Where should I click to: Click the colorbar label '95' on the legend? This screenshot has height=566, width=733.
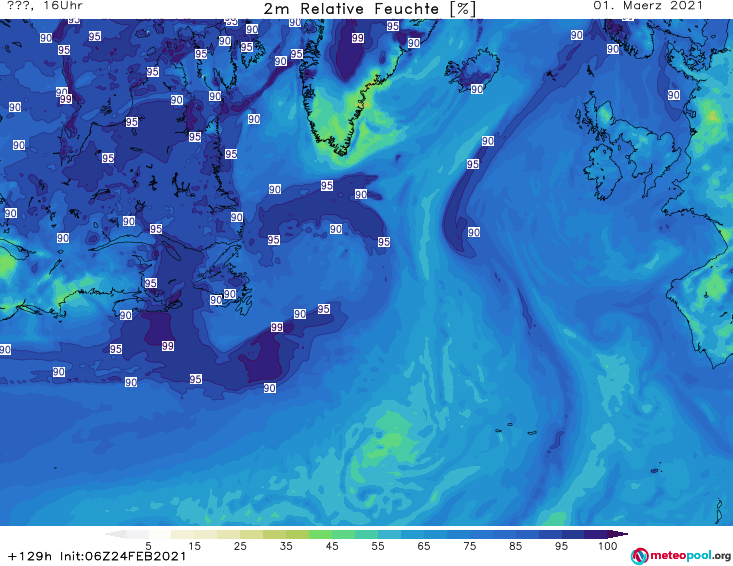click(561, 546)
